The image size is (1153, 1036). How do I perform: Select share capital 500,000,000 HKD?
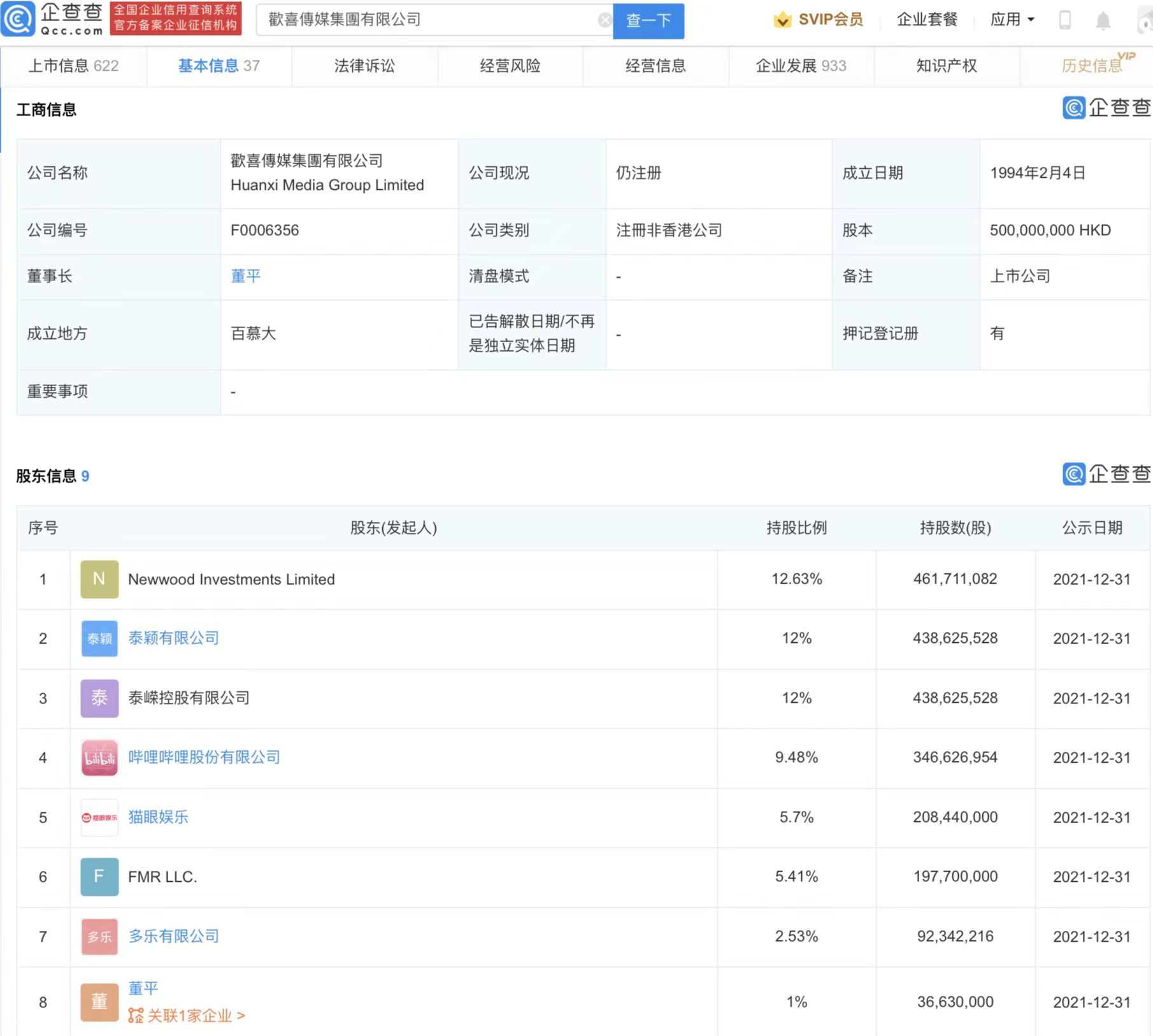(1050, 230)
